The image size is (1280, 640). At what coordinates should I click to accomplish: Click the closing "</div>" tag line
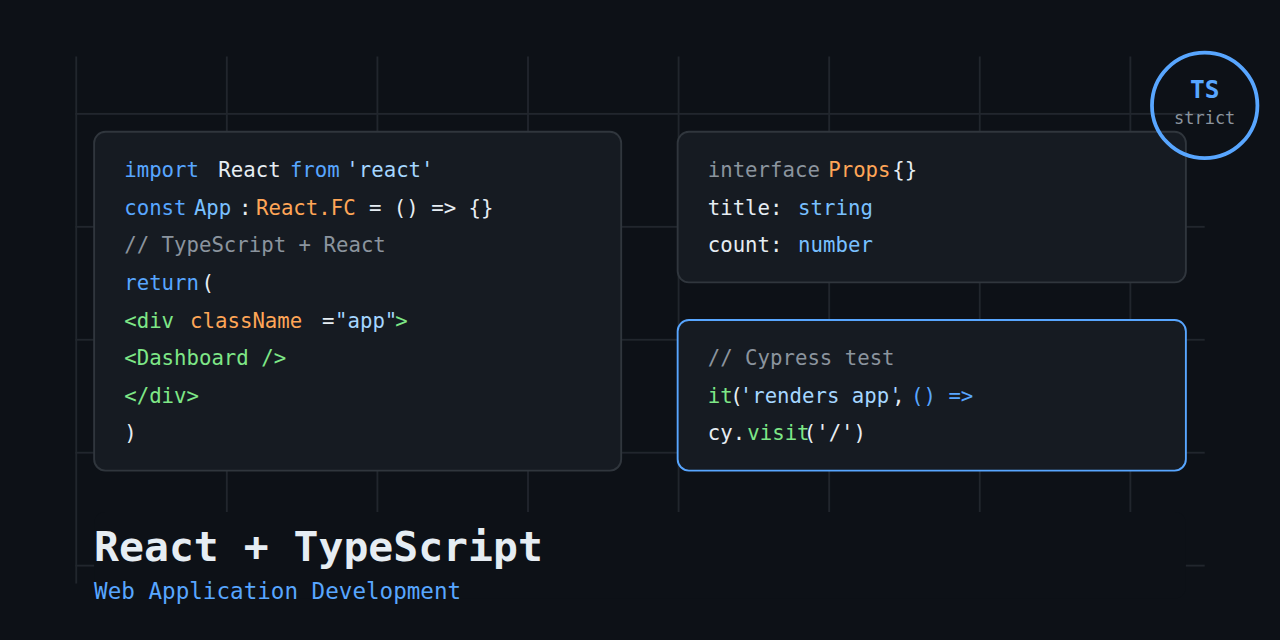pyautogui.click(x=162, y=396)
